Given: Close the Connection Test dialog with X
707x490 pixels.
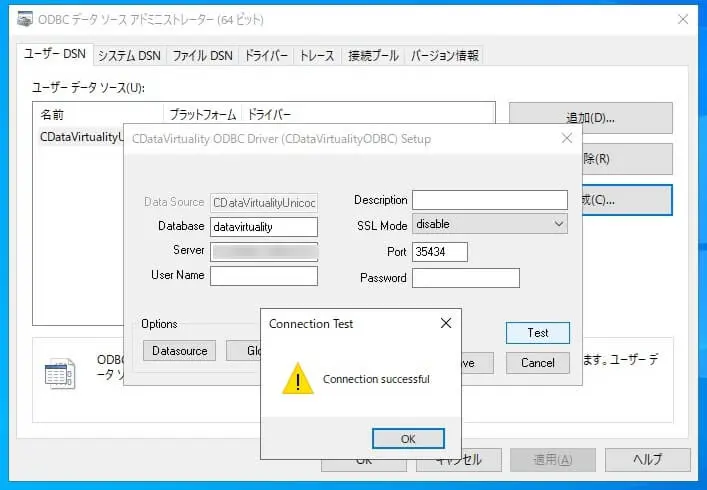Looking at the screenshot, I should click(446, 323).
